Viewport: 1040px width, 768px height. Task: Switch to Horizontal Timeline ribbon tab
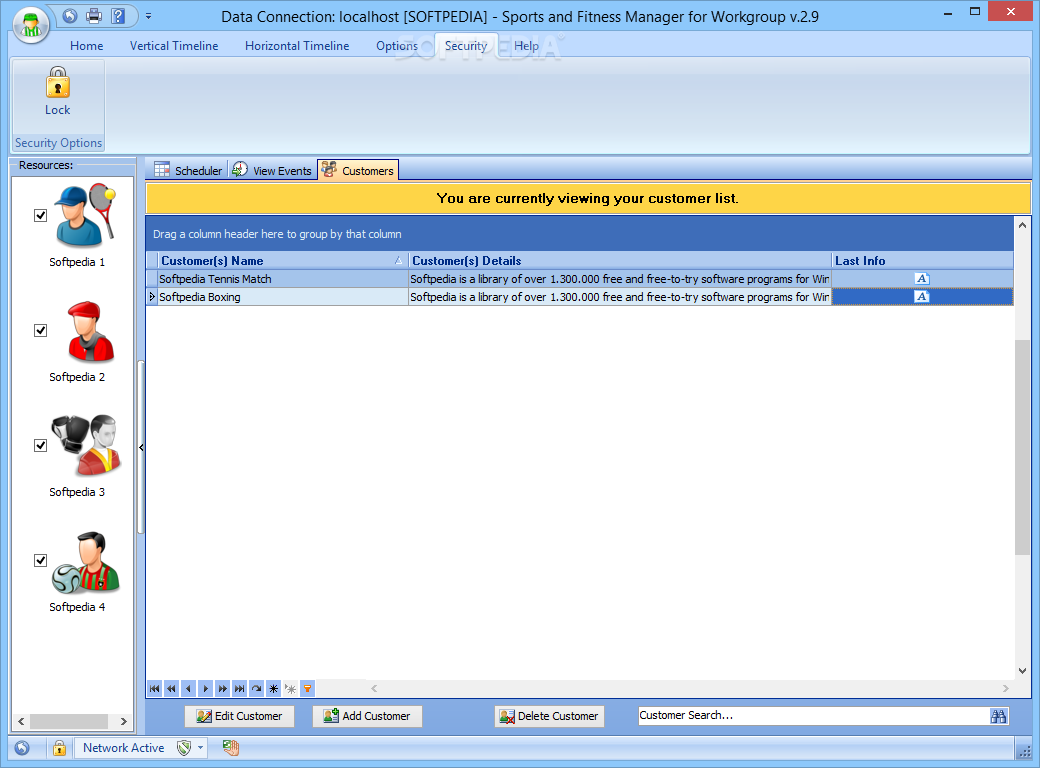[x=297, y=46]
